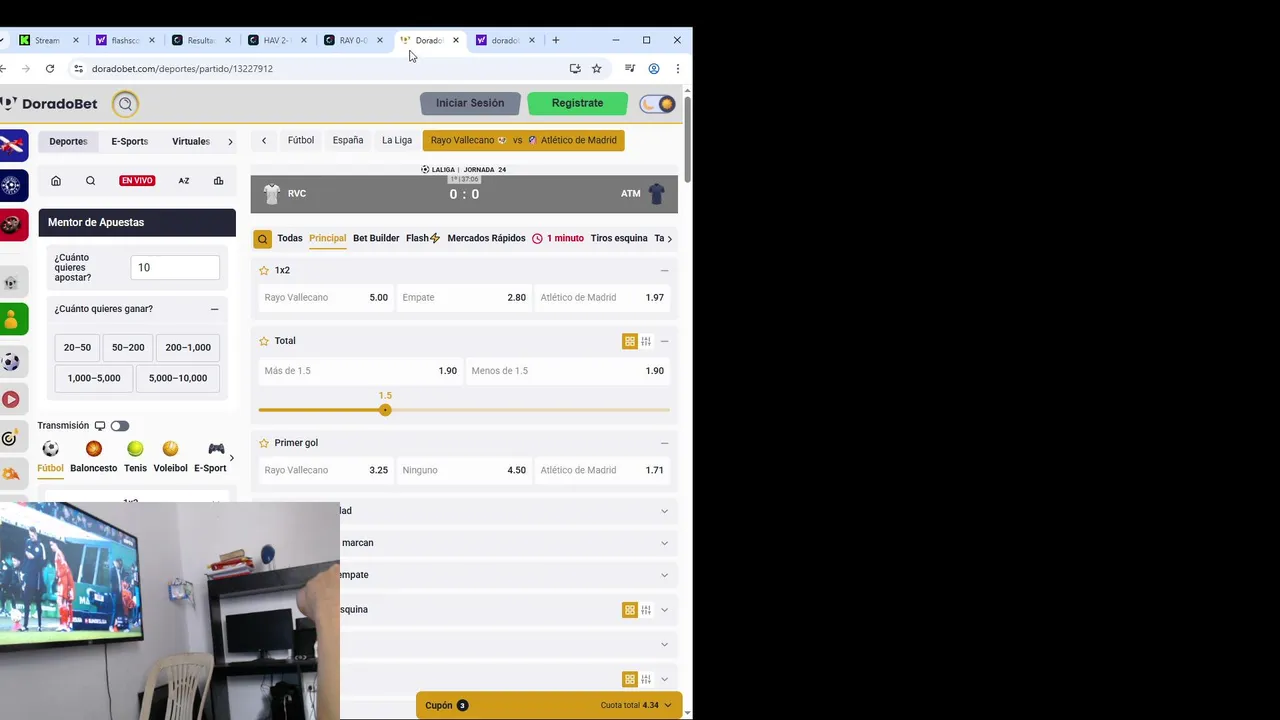1280x720 pixels.
Task: Switch Total market to slider view
Action: pyautogui.click(x=646, y=341)
